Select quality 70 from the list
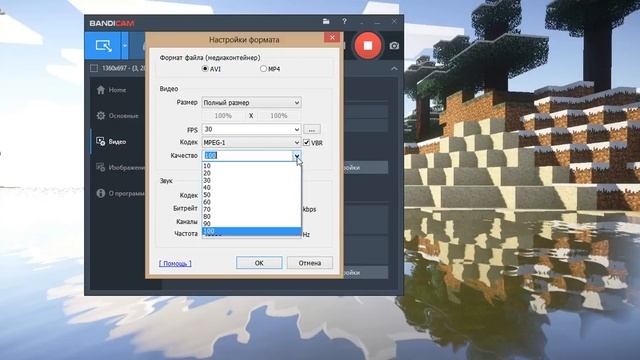 click(251, 209)
